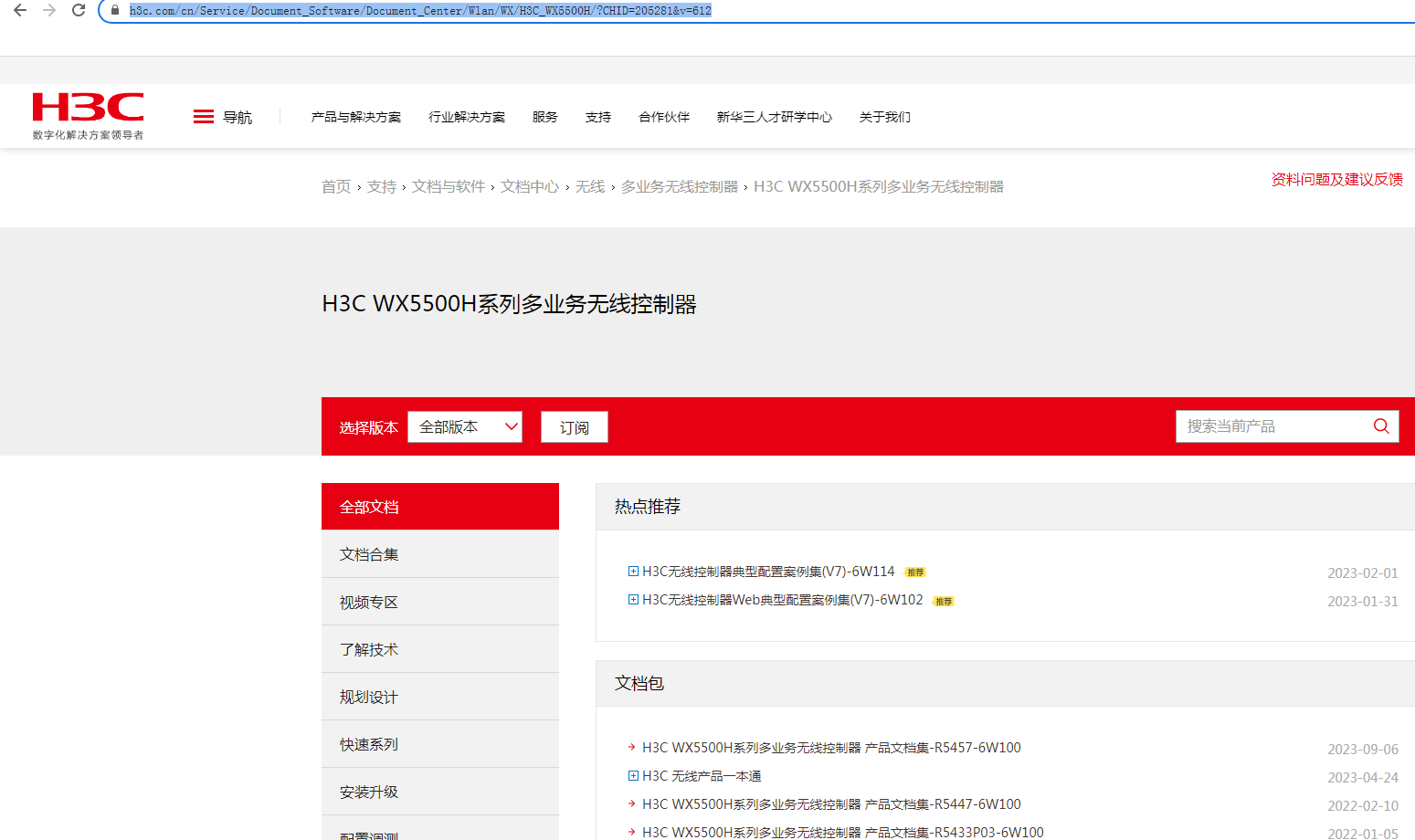
Task: Open the 导航 hamburger menu icon
Action: tap(203, 117)
